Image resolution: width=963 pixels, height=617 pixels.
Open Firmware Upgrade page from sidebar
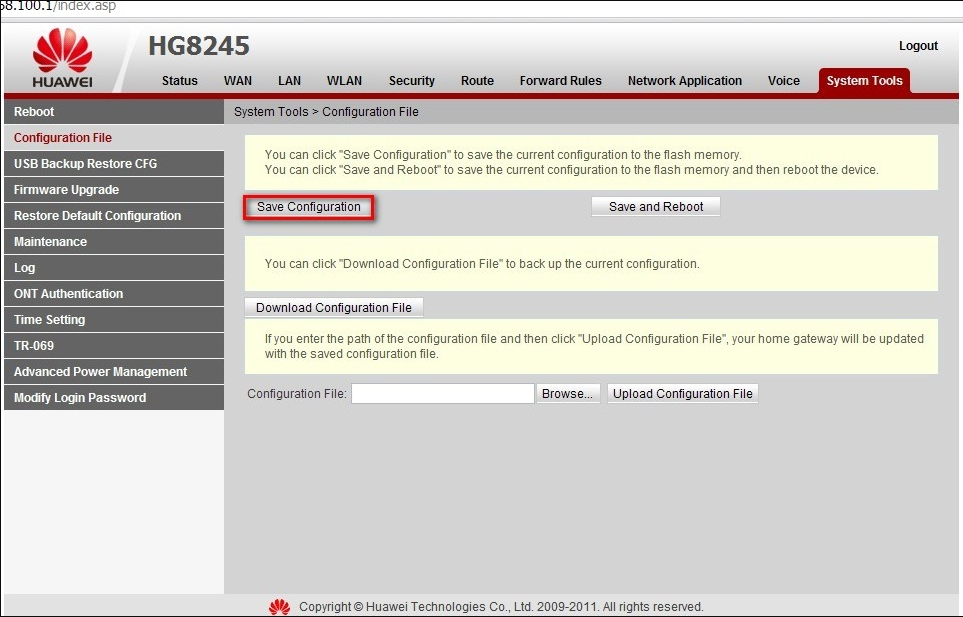tap(66, 190)
